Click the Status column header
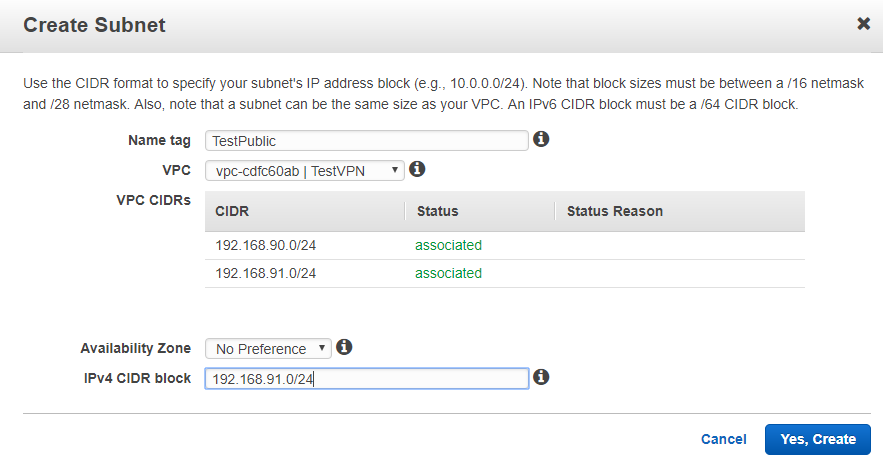Viewport: 883px width, 462px height. pyautogui.click(x=437, y=211)
